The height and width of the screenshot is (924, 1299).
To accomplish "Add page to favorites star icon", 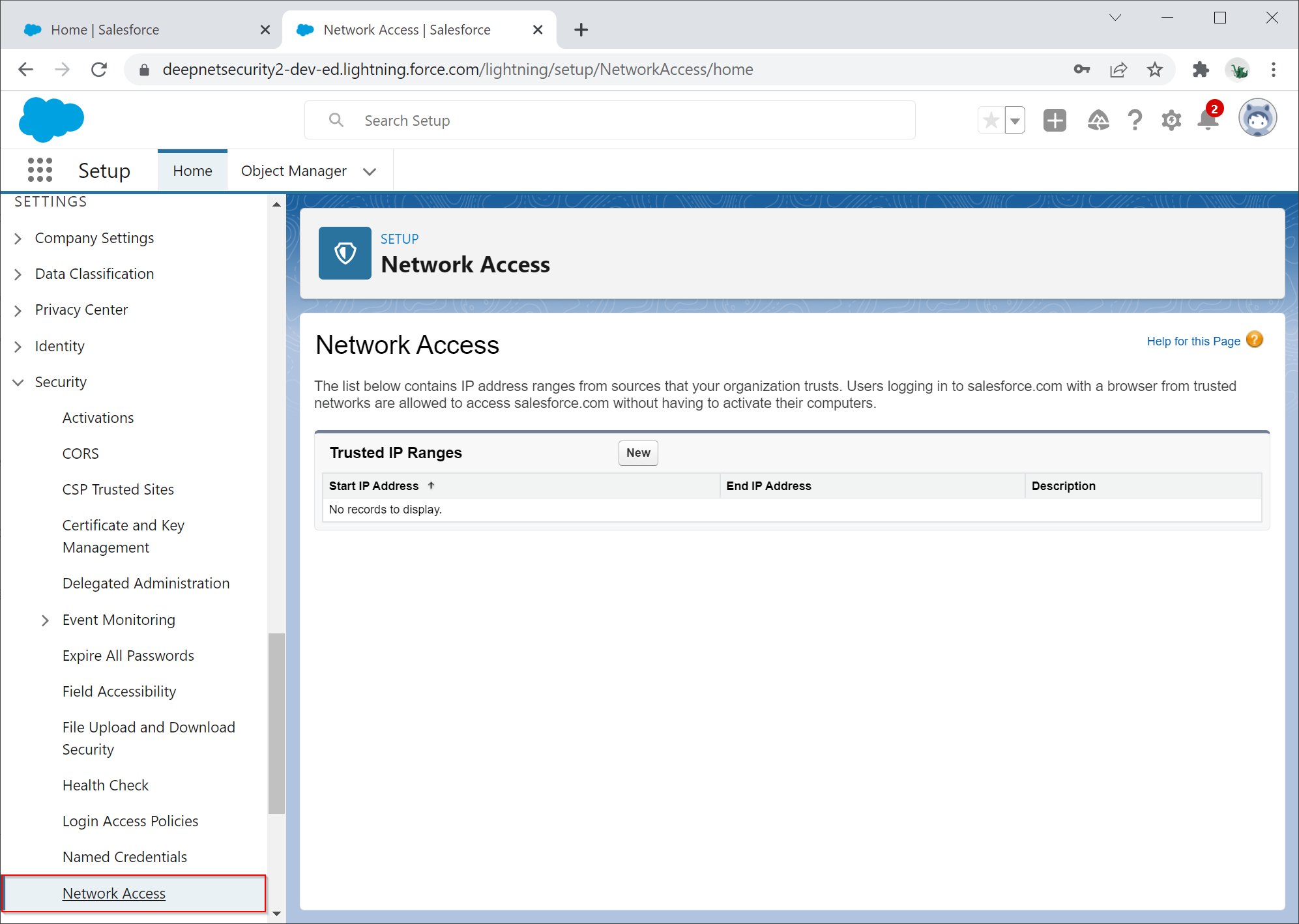I will (x=991, y=121).
